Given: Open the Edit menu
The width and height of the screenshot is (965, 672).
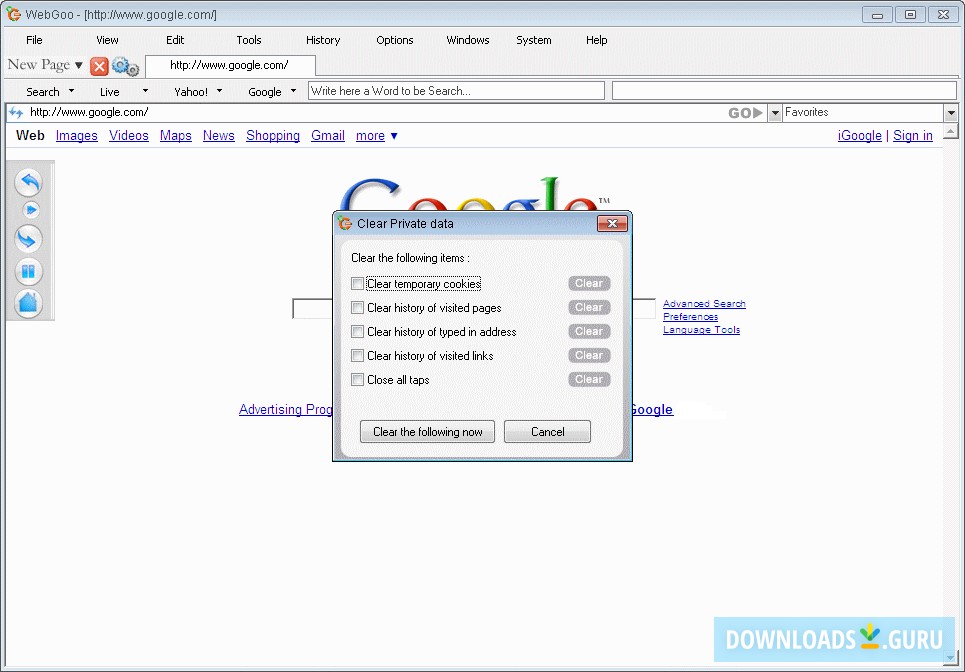Looking at the screenshot, I should [x=175, y=40].
